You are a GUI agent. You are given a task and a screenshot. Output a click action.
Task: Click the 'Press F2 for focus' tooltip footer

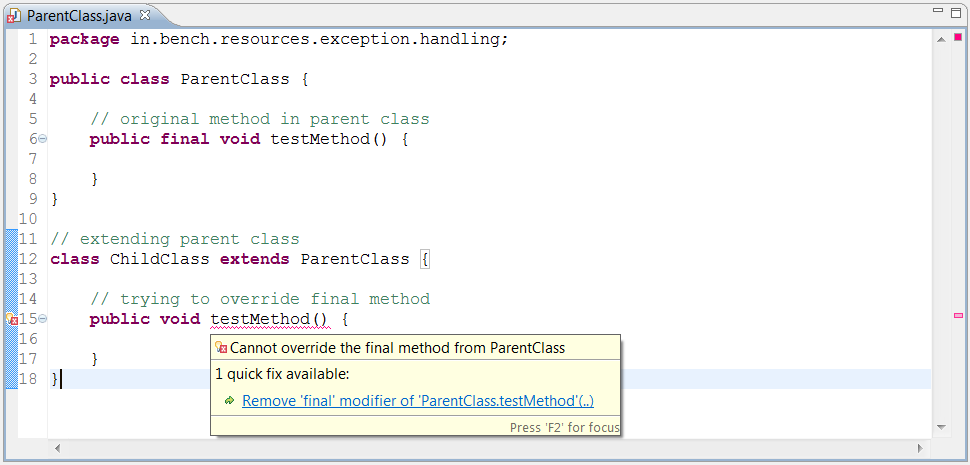[564, 427]
